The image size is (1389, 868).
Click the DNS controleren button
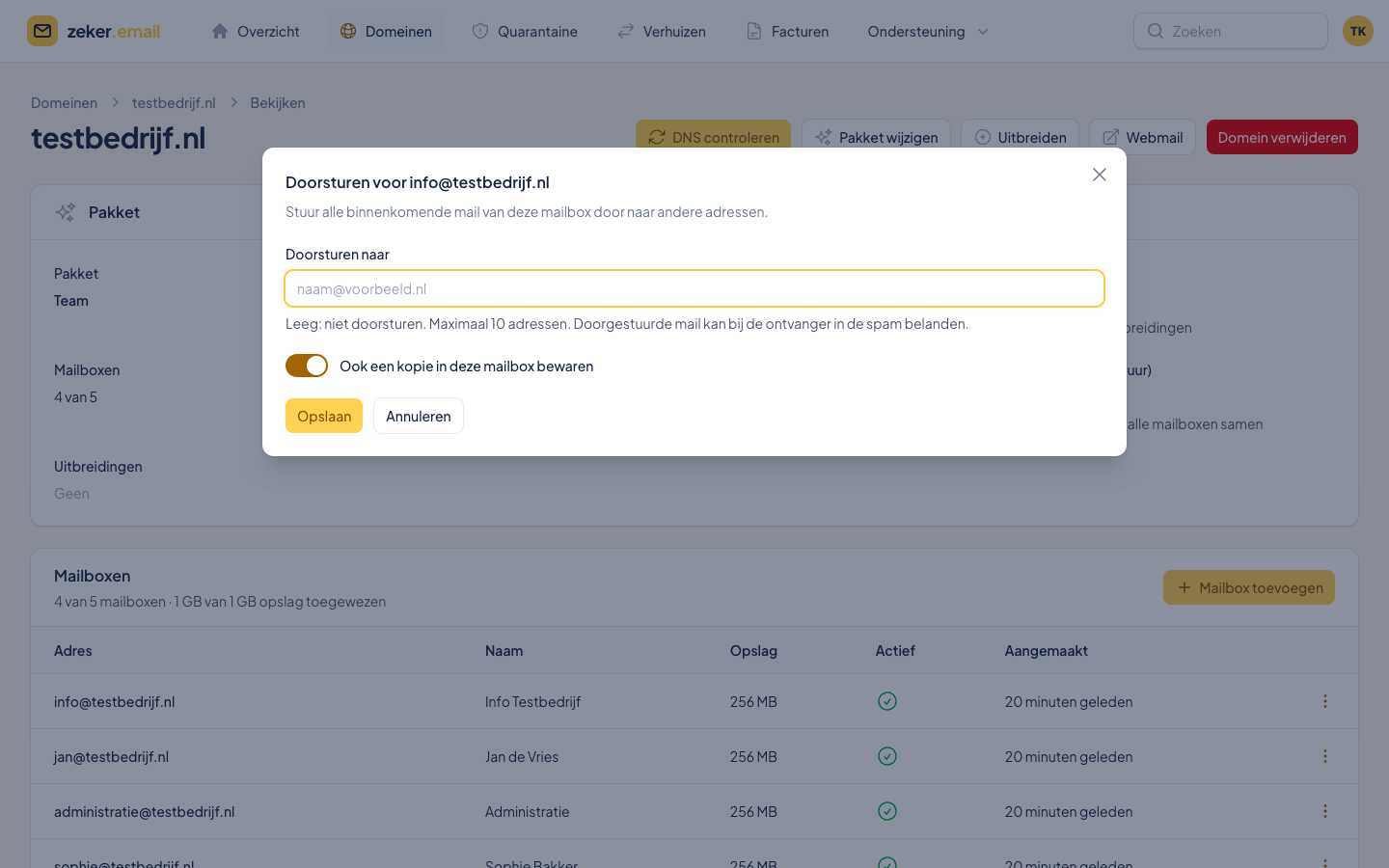point(713,137)
